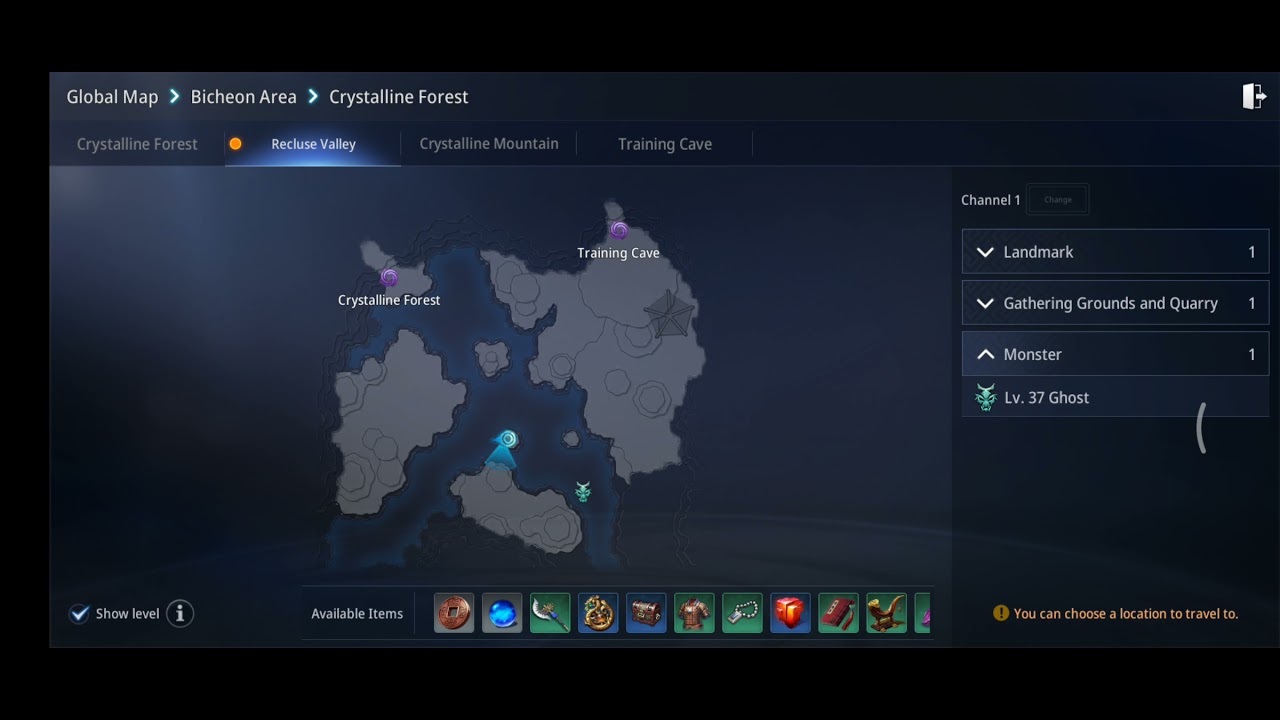Open the red book item icon
The image size is (1280, 720).
tap(838, 613)
